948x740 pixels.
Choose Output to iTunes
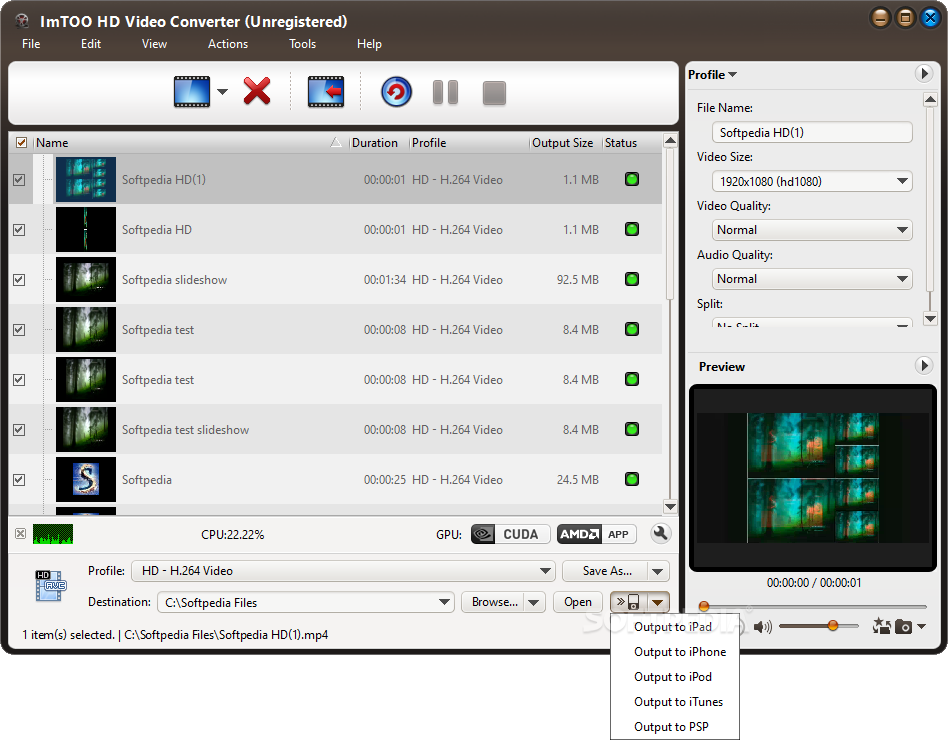(x=675, y=702)
